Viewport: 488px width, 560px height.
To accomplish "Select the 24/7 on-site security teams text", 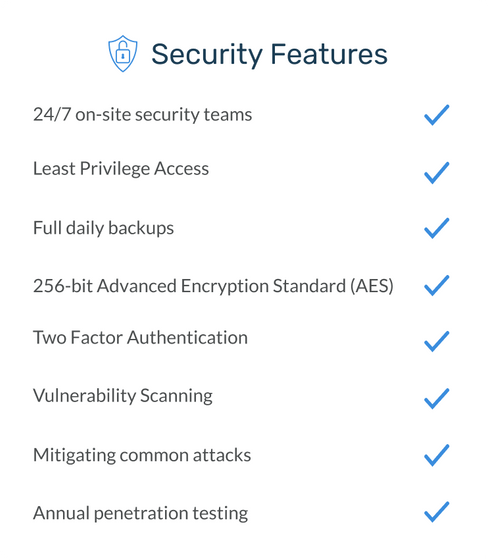I will (x=143, y=115).
